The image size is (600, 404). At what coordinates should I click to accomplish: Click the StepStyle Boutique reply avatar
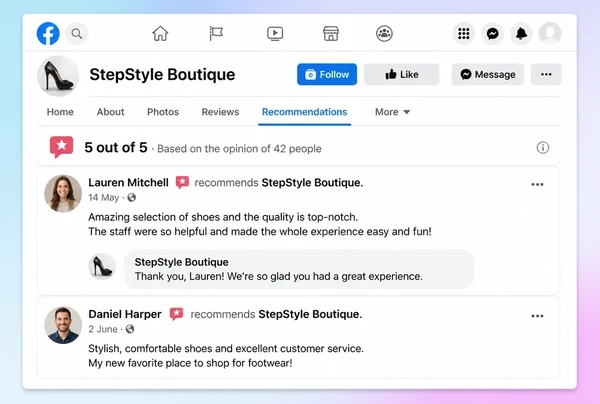pyautogui.click(x=102, y=266)
